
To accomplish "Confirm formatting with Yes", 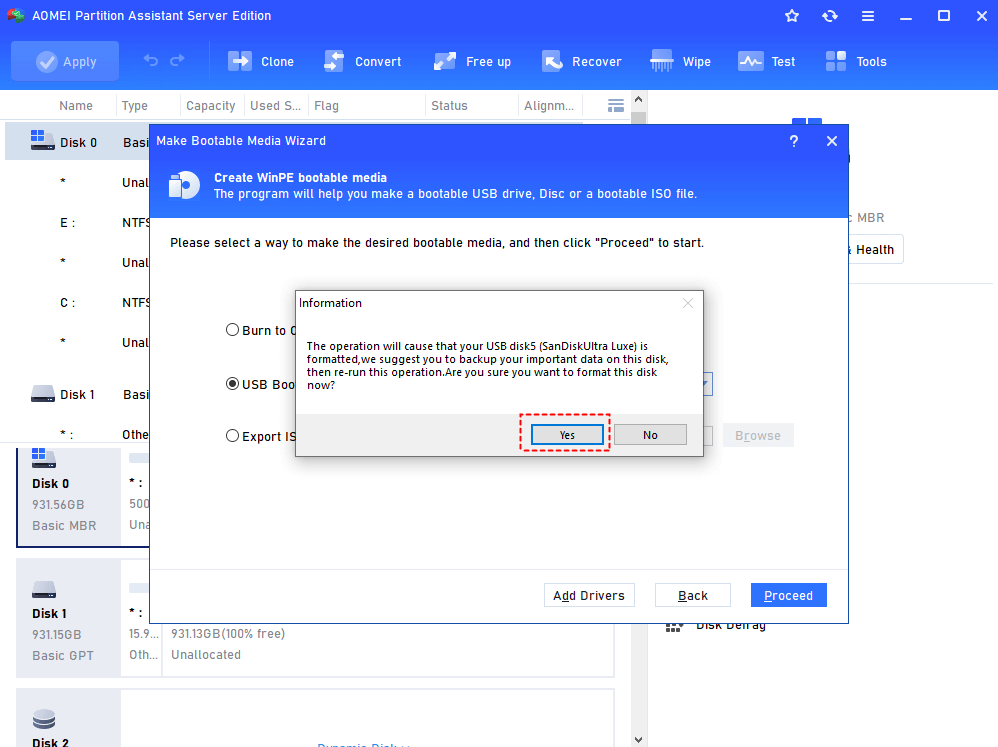I will 567,435.
